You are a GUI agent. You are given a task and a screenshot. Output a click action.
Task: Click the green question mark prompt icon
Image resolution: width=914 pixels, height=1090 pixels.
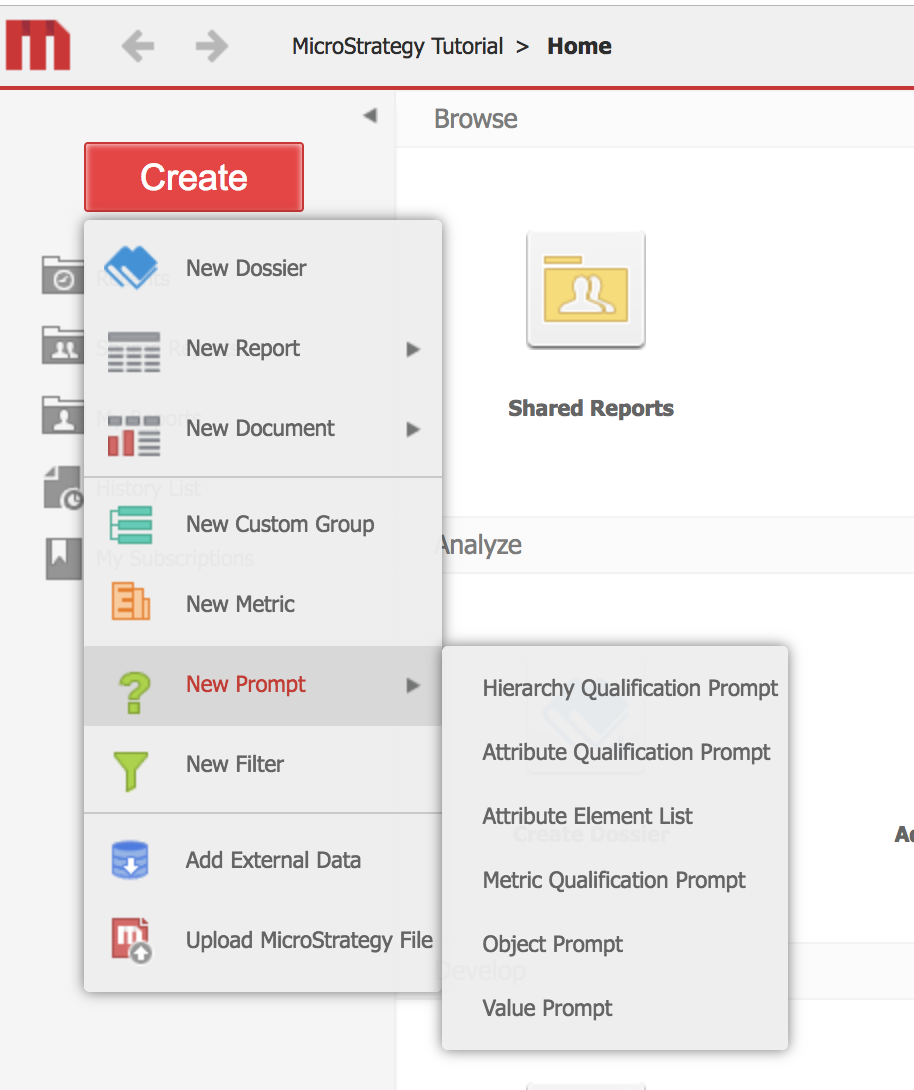pos(135,692)
